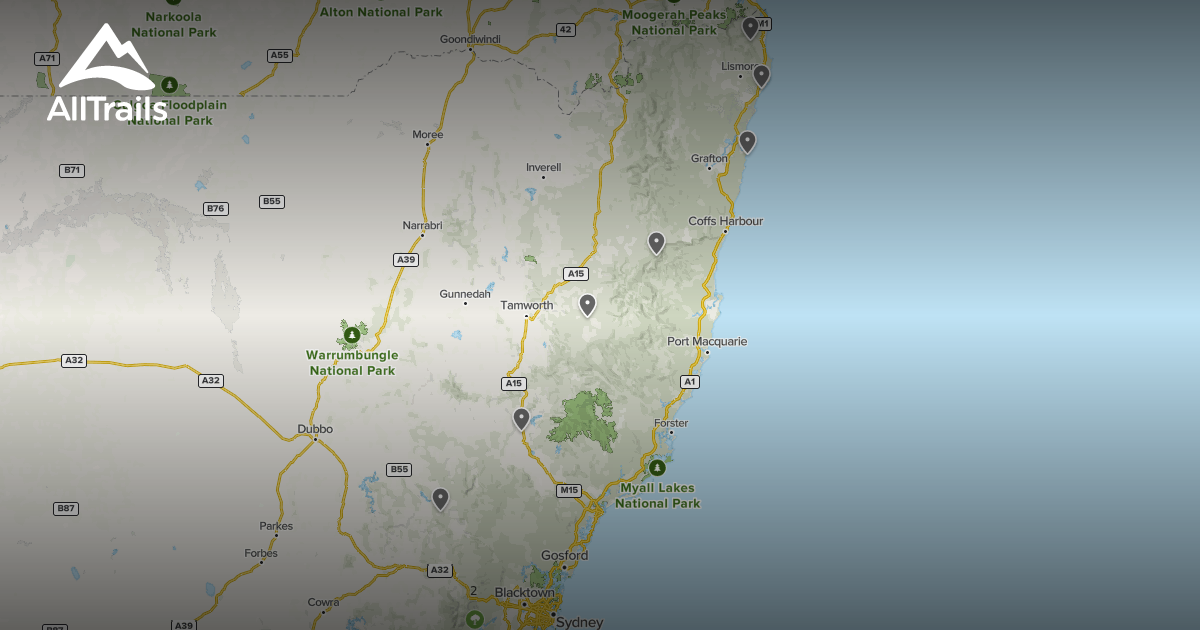1200x630 pixels.
Task: Click the A1 highway shield near Port Macquarie
Action: (689, 382)
